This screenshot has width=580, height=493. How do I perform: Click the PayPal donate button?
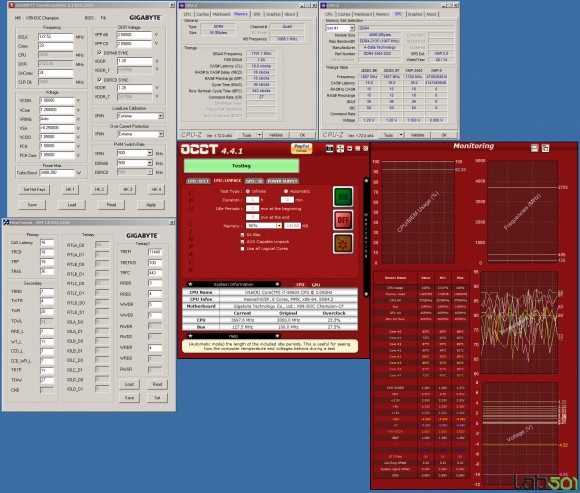301,148
